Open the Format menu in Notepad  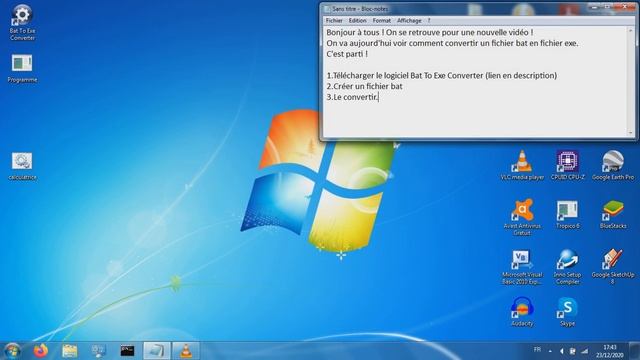coord(381,20)
